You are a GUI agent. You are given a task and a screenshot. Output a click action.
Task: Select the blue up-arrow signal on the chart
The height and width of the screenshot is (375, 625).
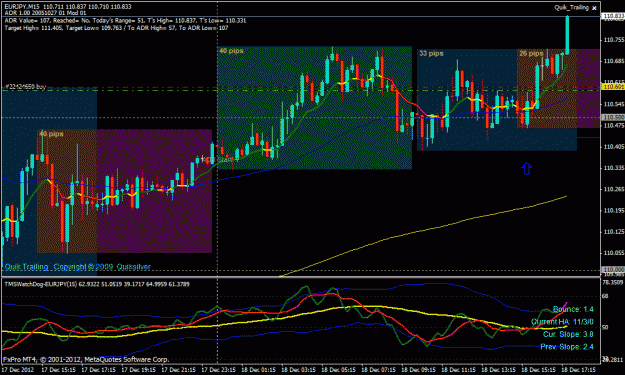coord(527,169)
